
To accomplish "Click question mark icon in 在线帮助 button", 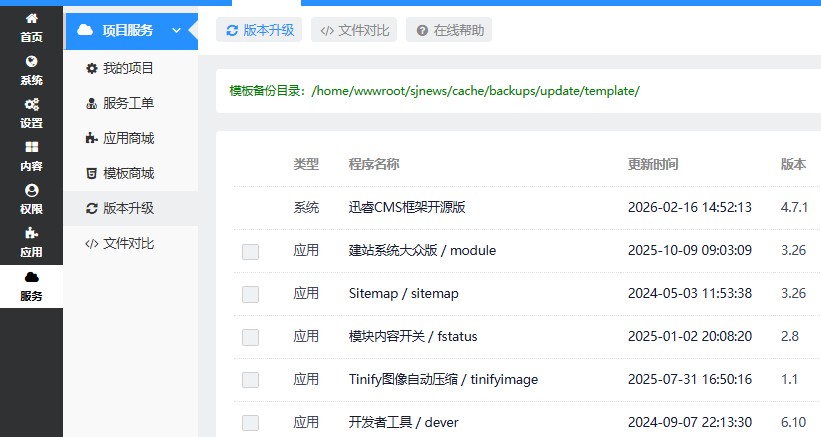I will point(422,30).
